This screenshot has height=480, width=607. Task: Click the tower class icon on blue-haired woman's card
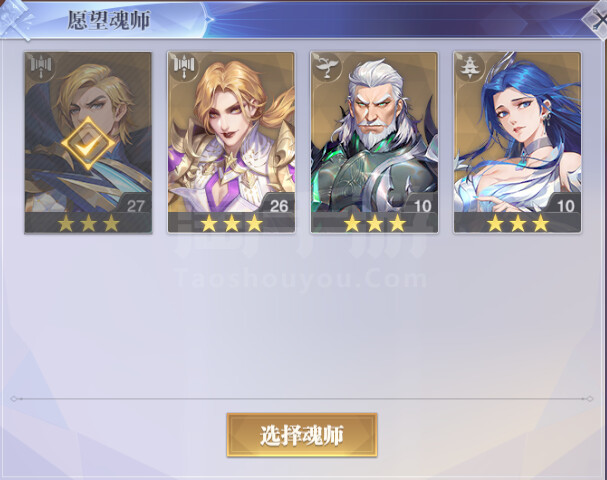tap(470, 68)
